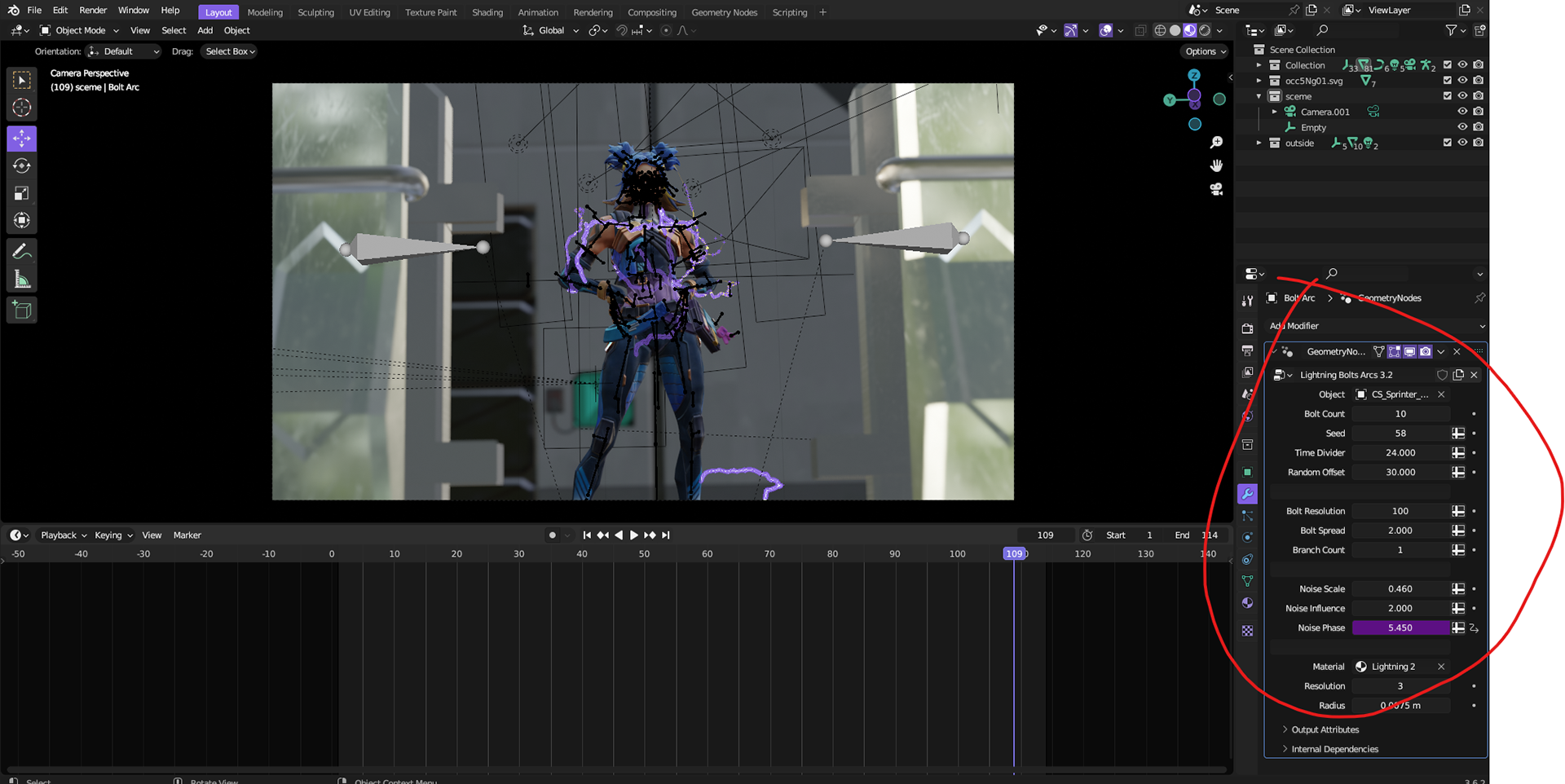Click the viewport pan hand icon
The width and height of the screenshot is (1565, 784).
click(x=1216, y=165)
